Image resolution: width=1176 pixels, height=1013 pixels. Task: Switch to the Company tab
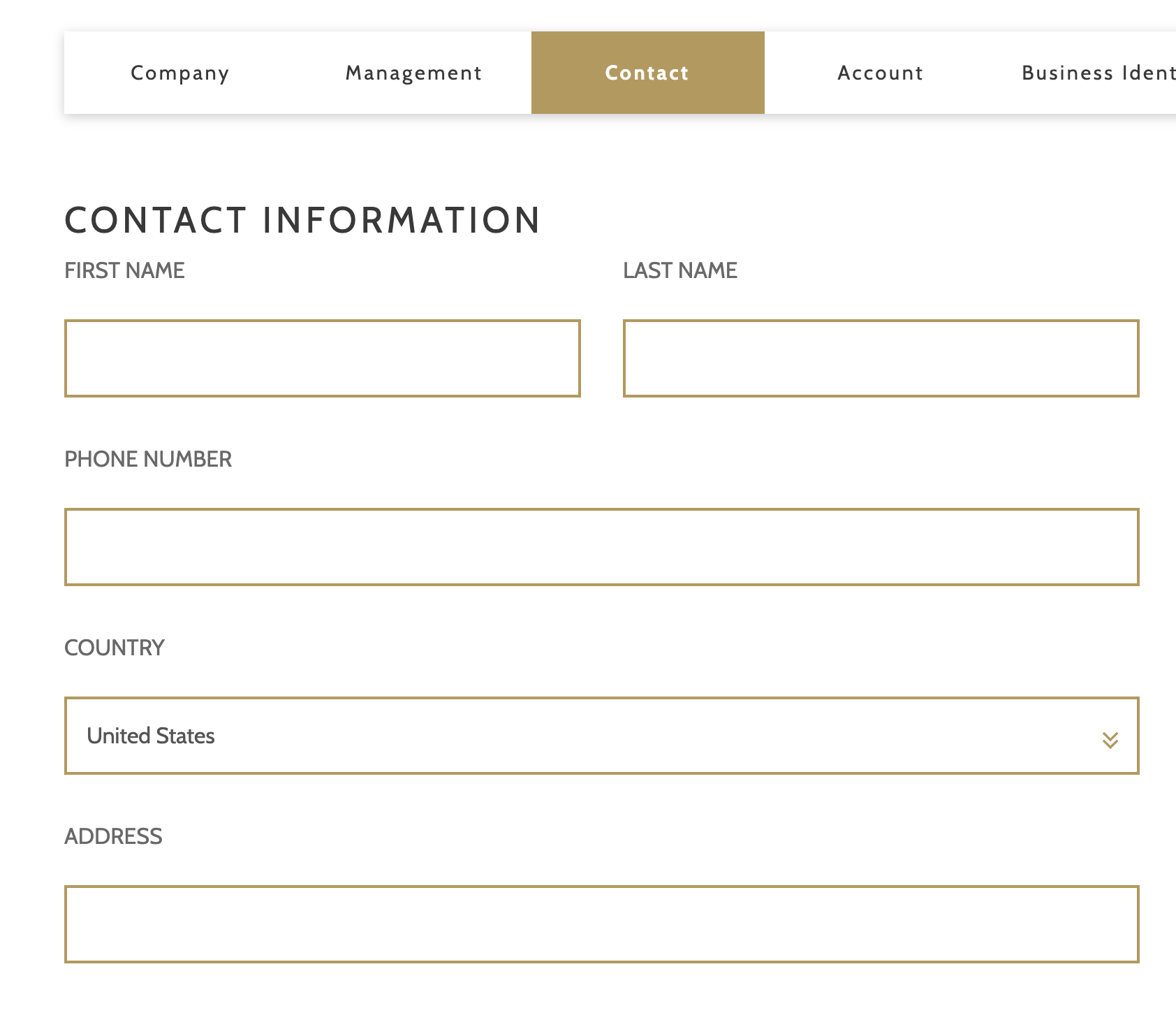point(180,73)
